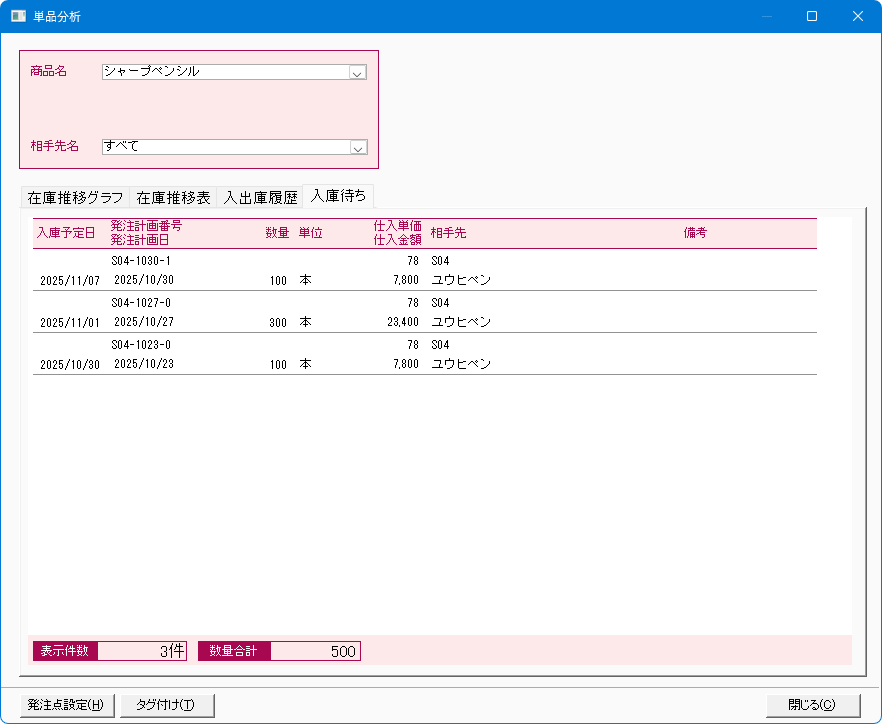
Task: Select order row S04-1030-1
Action: pos(141,261)
